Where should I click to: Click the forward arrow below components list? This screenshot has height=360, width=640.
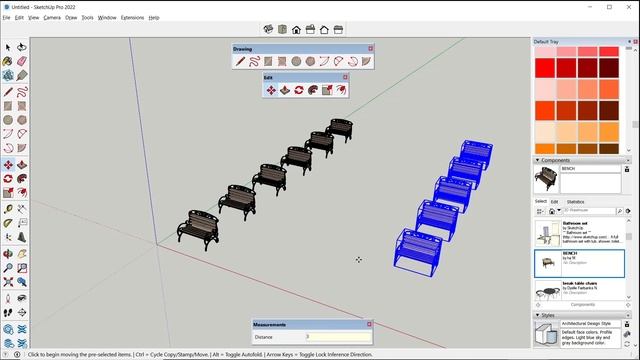coord(628,305)
